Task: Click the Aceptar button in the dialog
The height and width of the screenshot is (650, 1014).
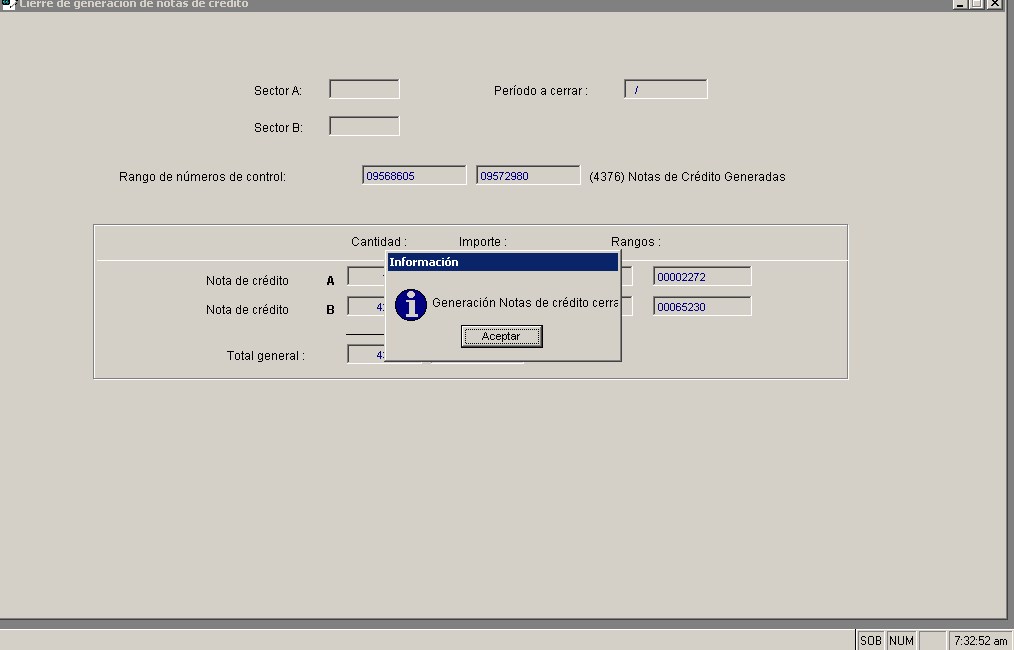Action: [x=501, y=337]
